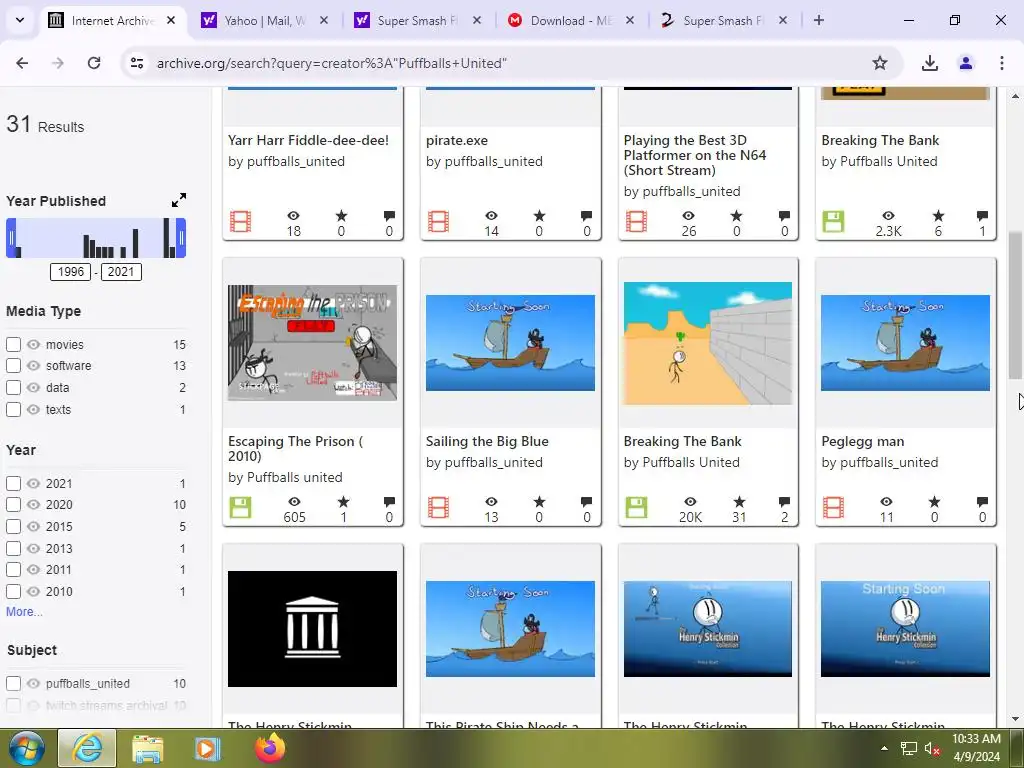Click the 1996 start year field
The height and width of the screenshot is (768, 1024).
tap(71, 272)
